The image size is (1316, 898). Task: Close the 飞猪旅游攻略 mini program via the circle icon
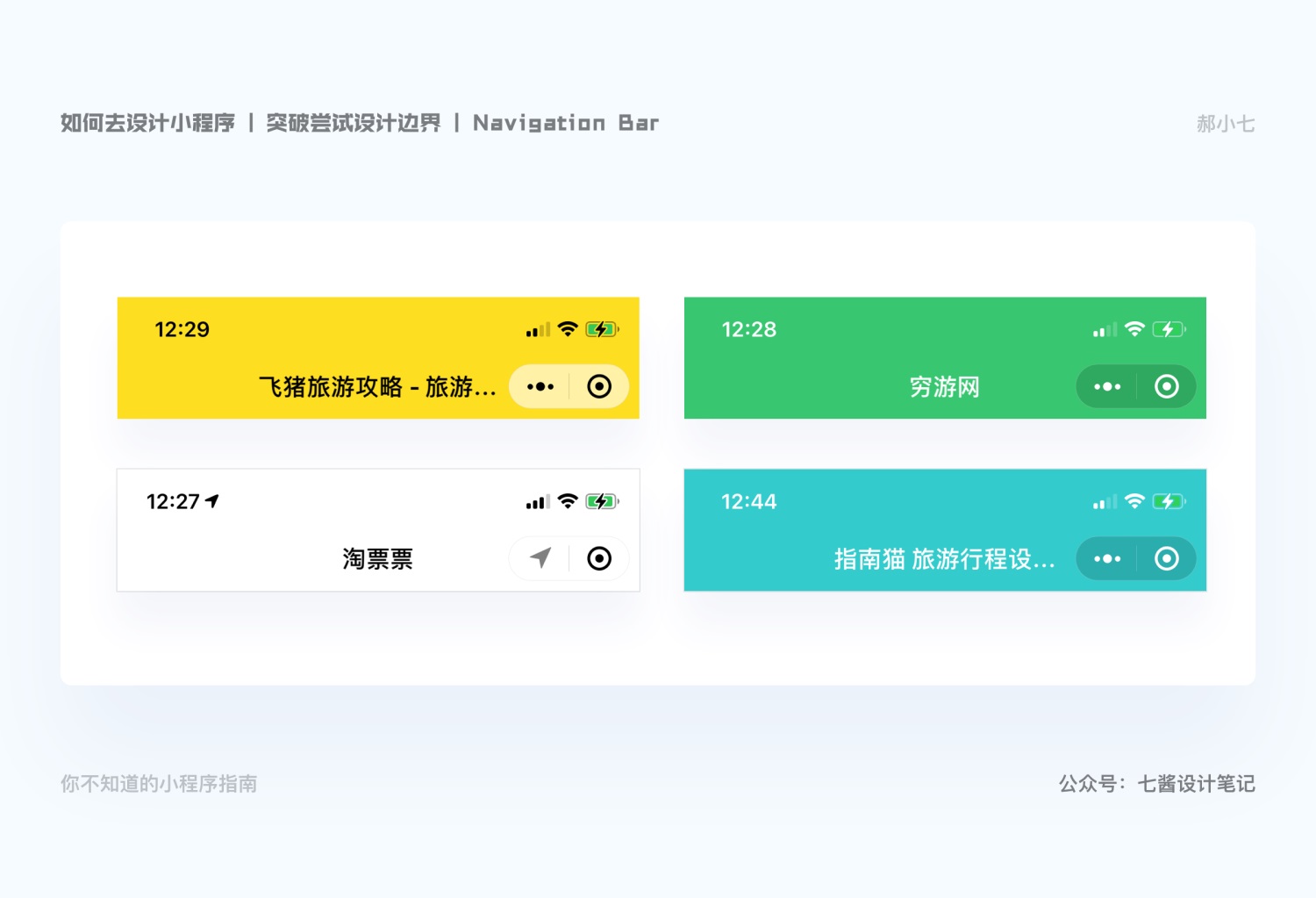pos(599,386)
